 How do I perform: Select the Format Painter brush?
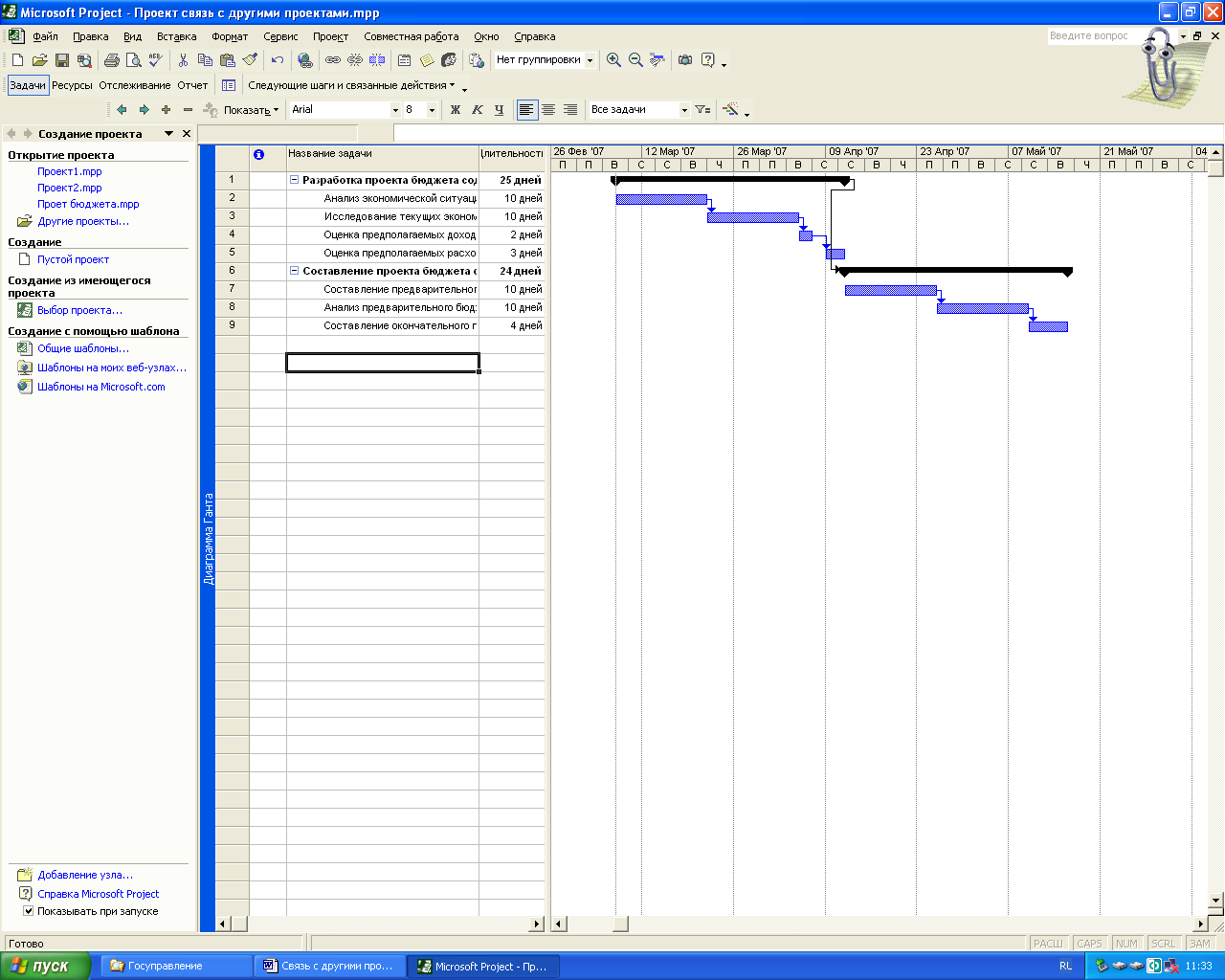pyautogui.click(x=250, y=60)
